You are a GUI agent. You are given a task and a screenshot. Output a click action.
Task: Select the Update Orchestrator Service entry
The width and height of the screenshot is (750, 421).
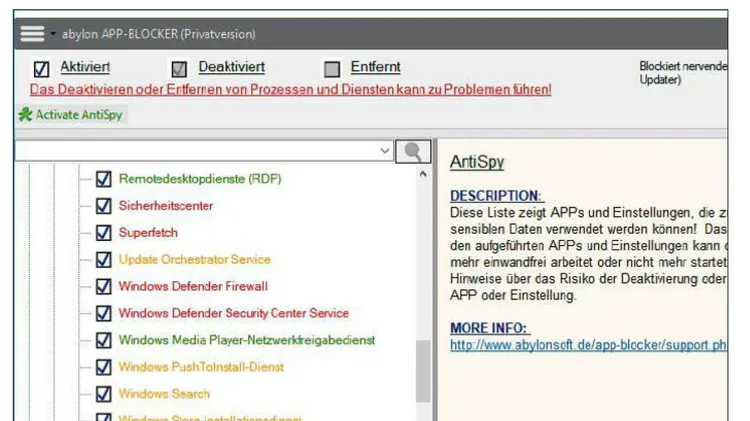pos(195,259)
